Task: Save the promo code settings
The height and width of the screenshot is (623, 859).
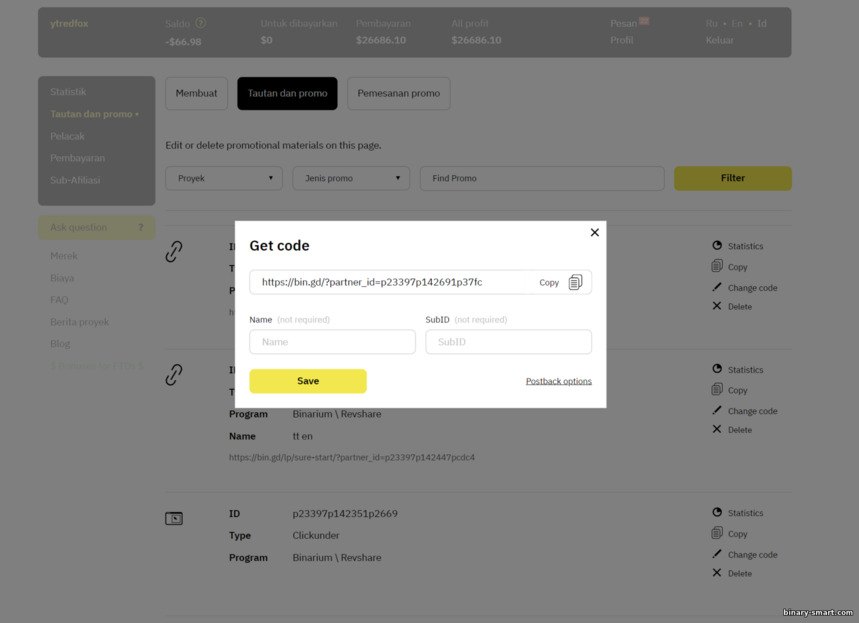Action: point(308,381)
